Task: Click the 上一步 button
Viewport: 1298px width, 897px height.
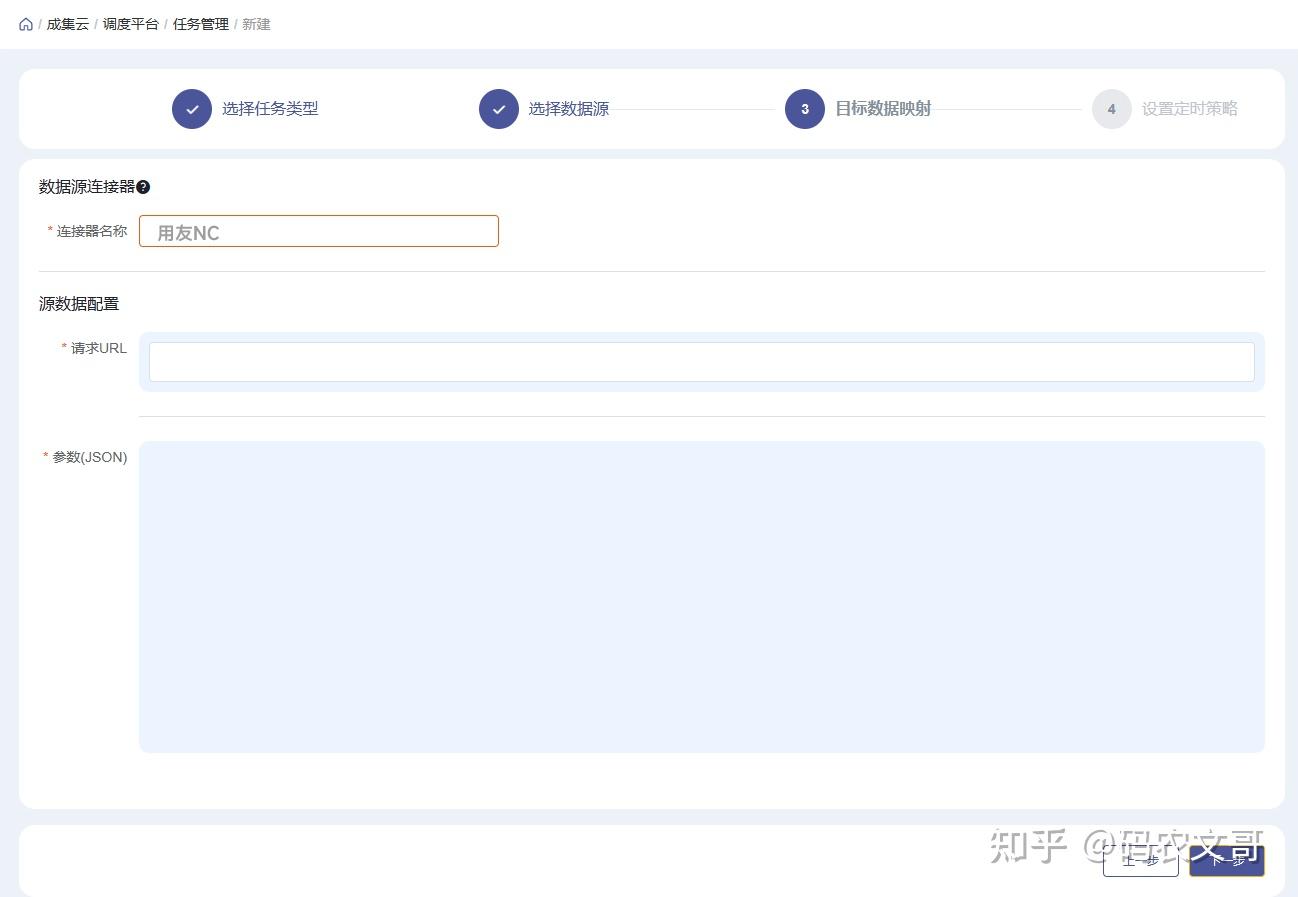Action: point(1140,860)
